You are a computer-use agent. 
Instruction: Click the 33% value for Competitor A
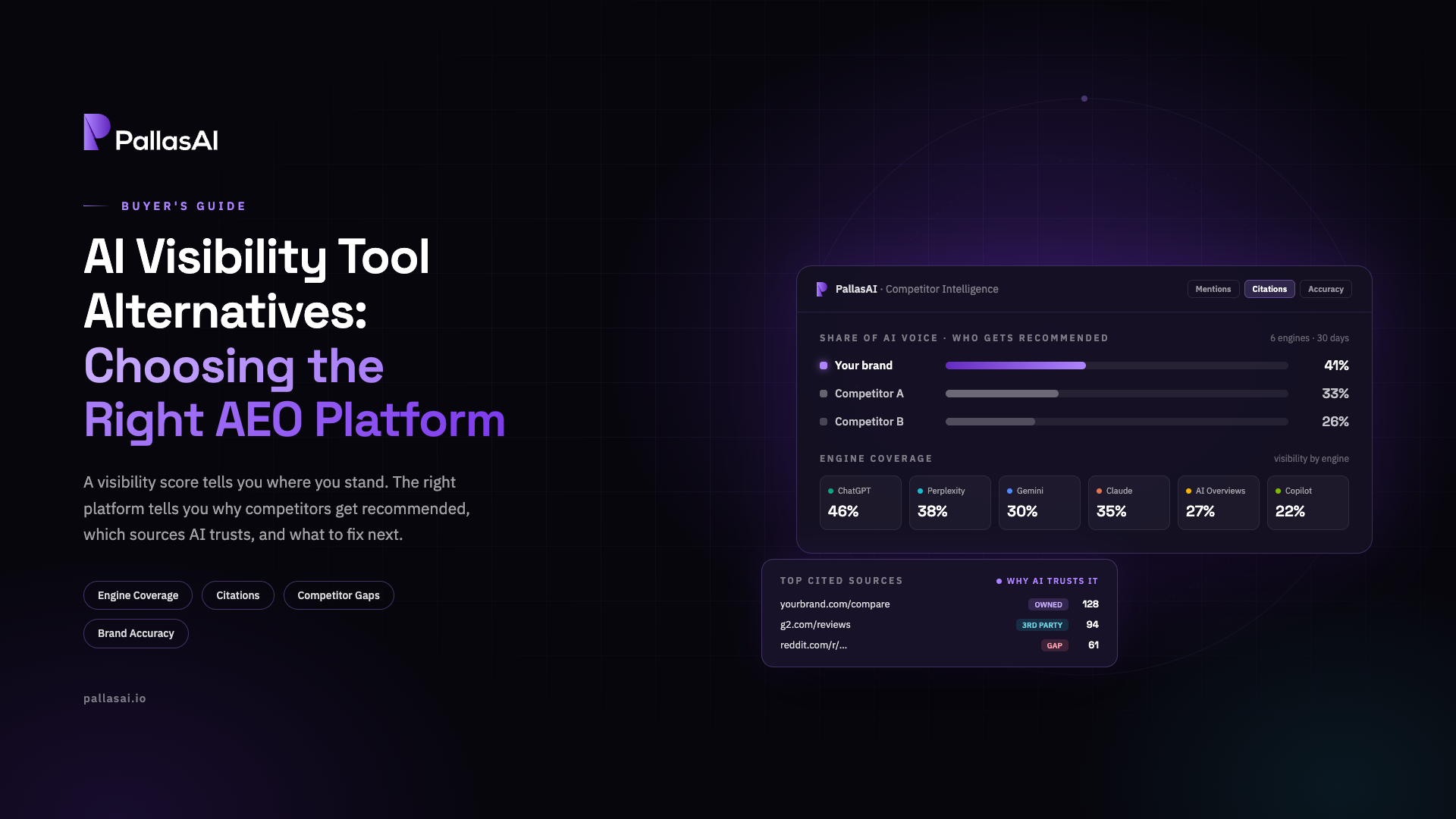(1335, 394)
